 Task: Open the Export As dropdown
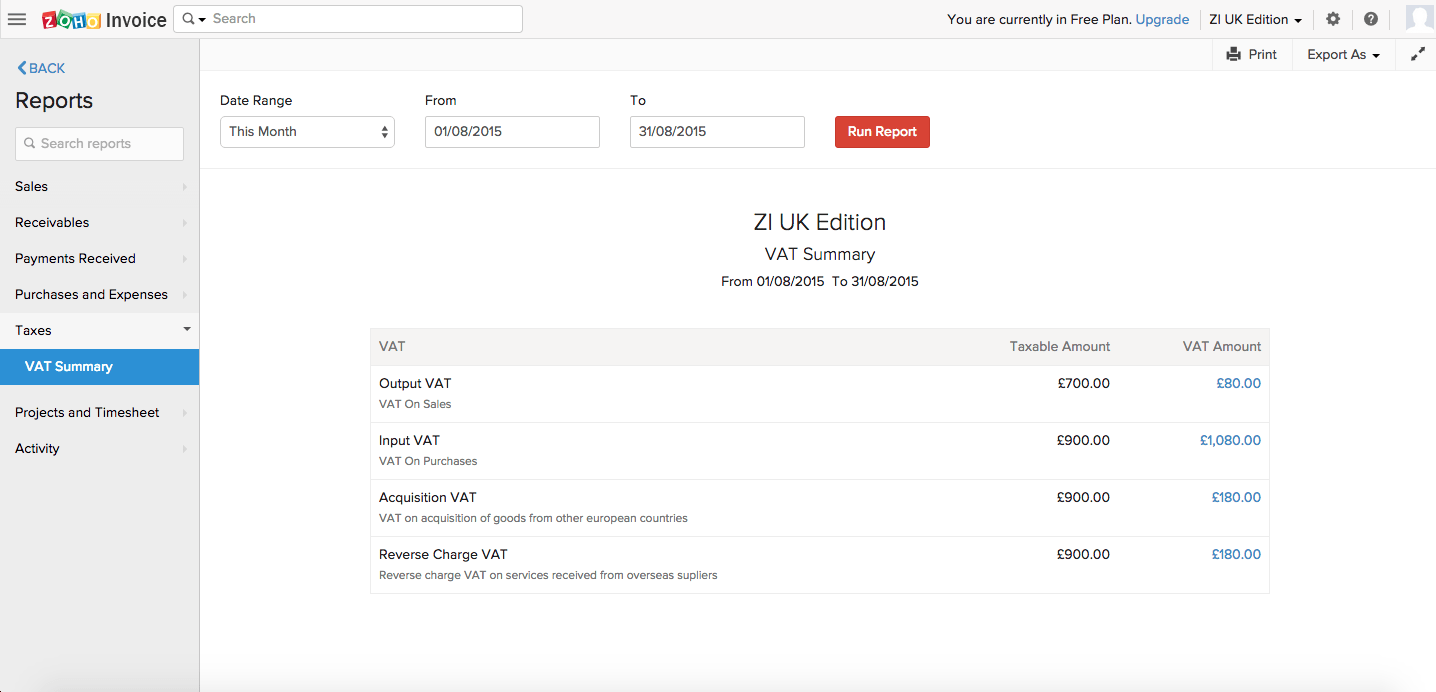pos(1343,55)
